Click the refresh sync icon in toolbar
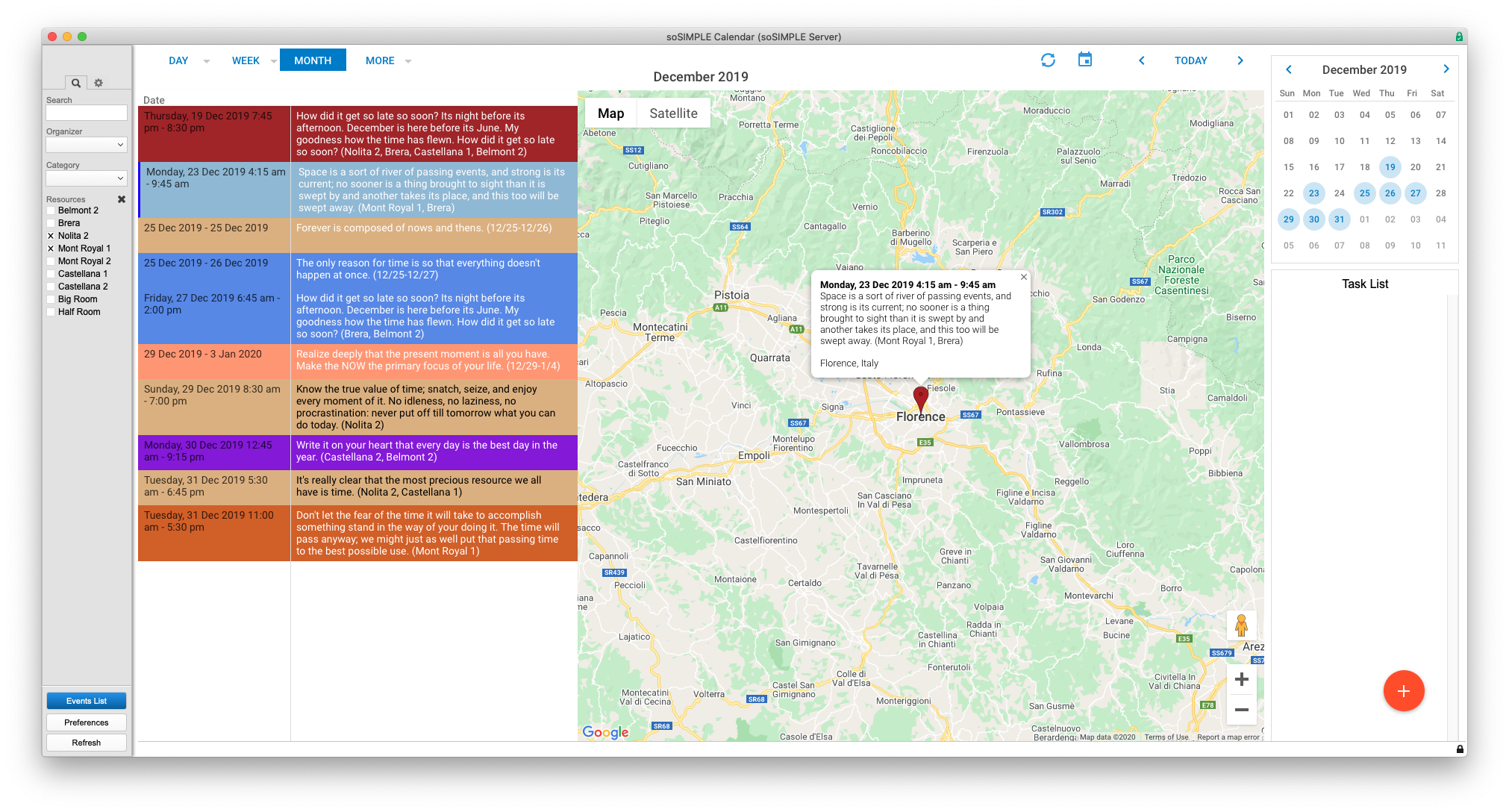Screen dimensions: 1509x812 [1048, 60]
